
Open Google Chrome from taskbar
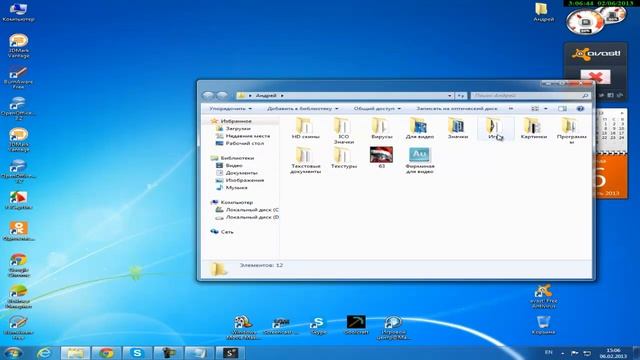tap(107, 353)
